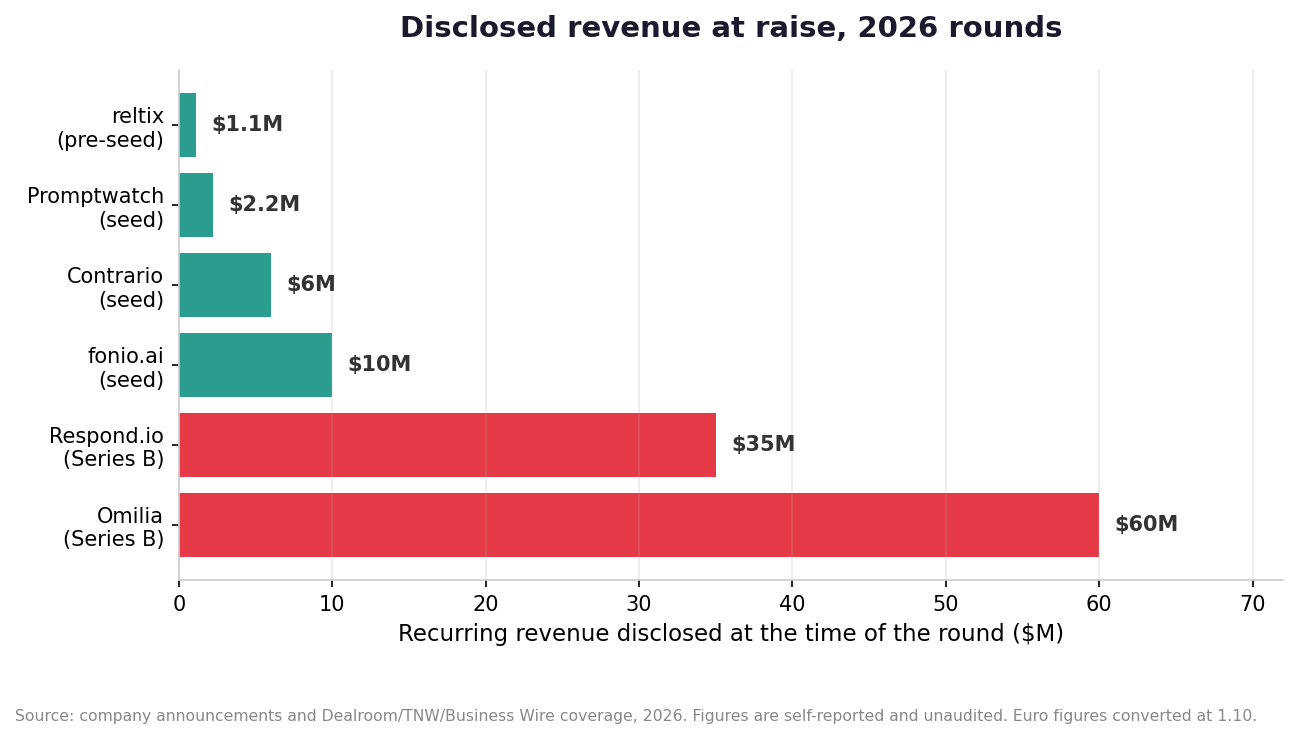The height and width of the screenshot is (739, 1298).
Task: Click the x-axis tick label '0'
Action: [179, 604]
